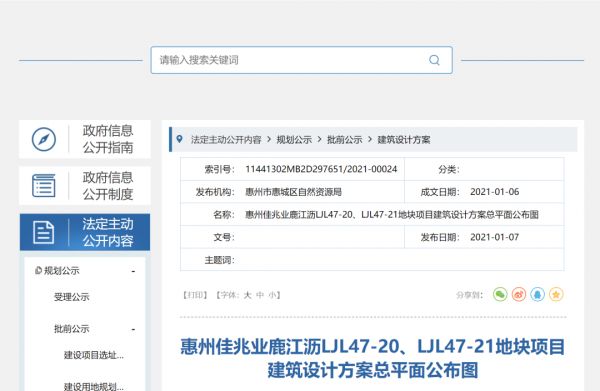The width and height of the screenshot is (600, 391).
Task: Open 政府信息公开指南 compass icon
Action: point(44,139)
